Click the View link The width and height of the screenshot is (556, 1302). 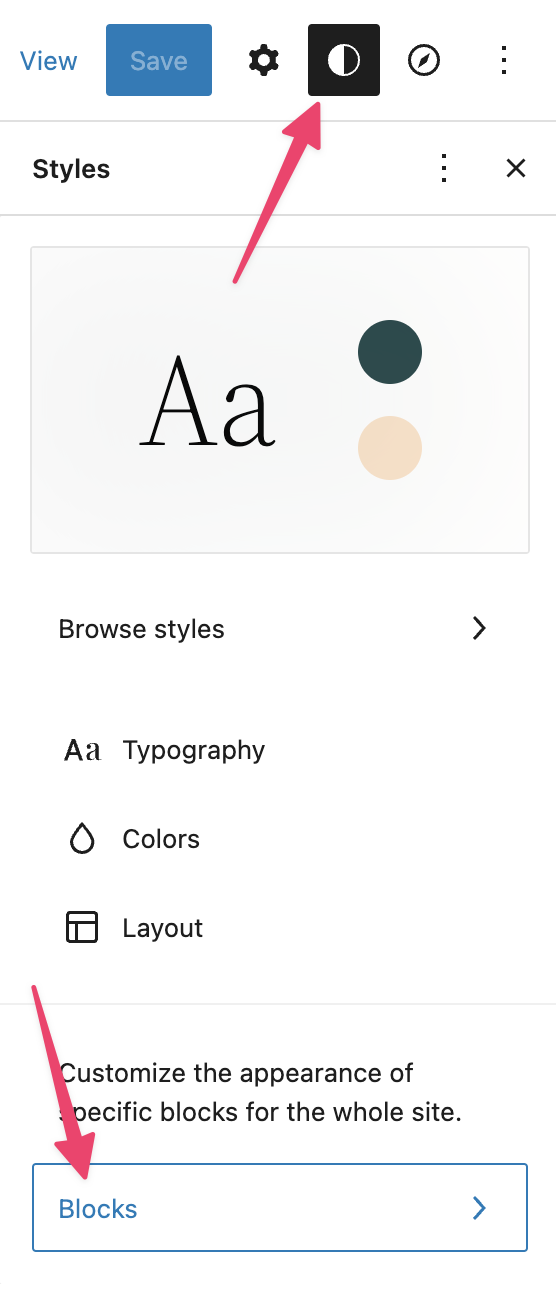coord(48,61)
